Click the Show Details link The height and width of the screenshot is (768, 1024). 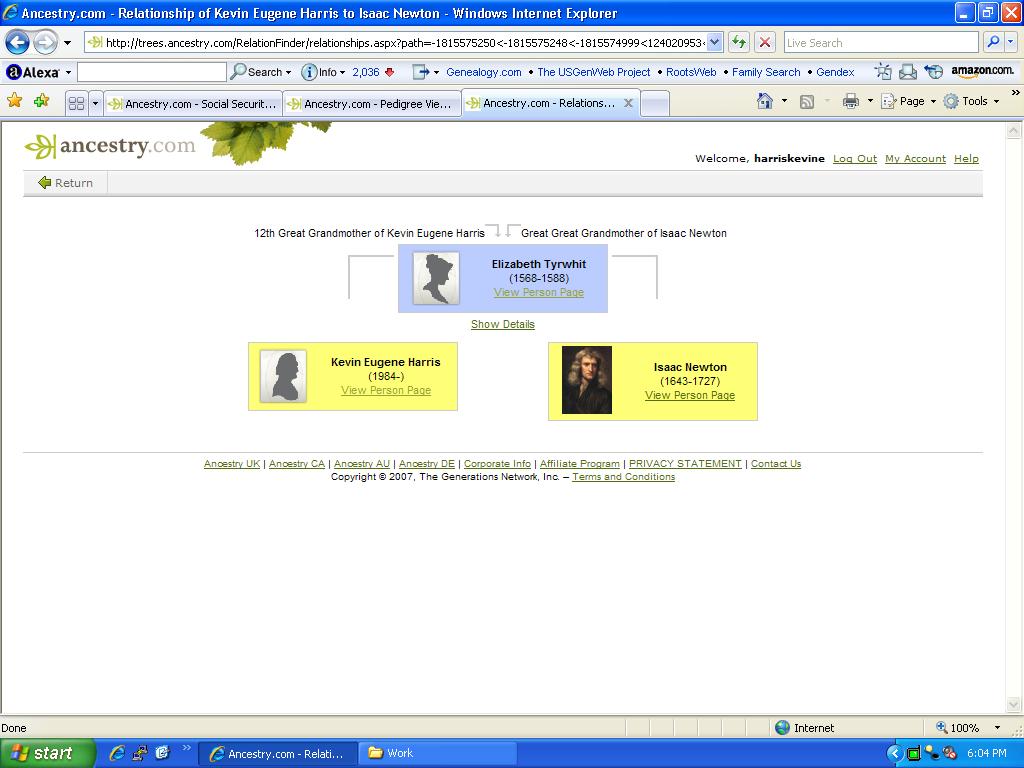tap(503, 325)
